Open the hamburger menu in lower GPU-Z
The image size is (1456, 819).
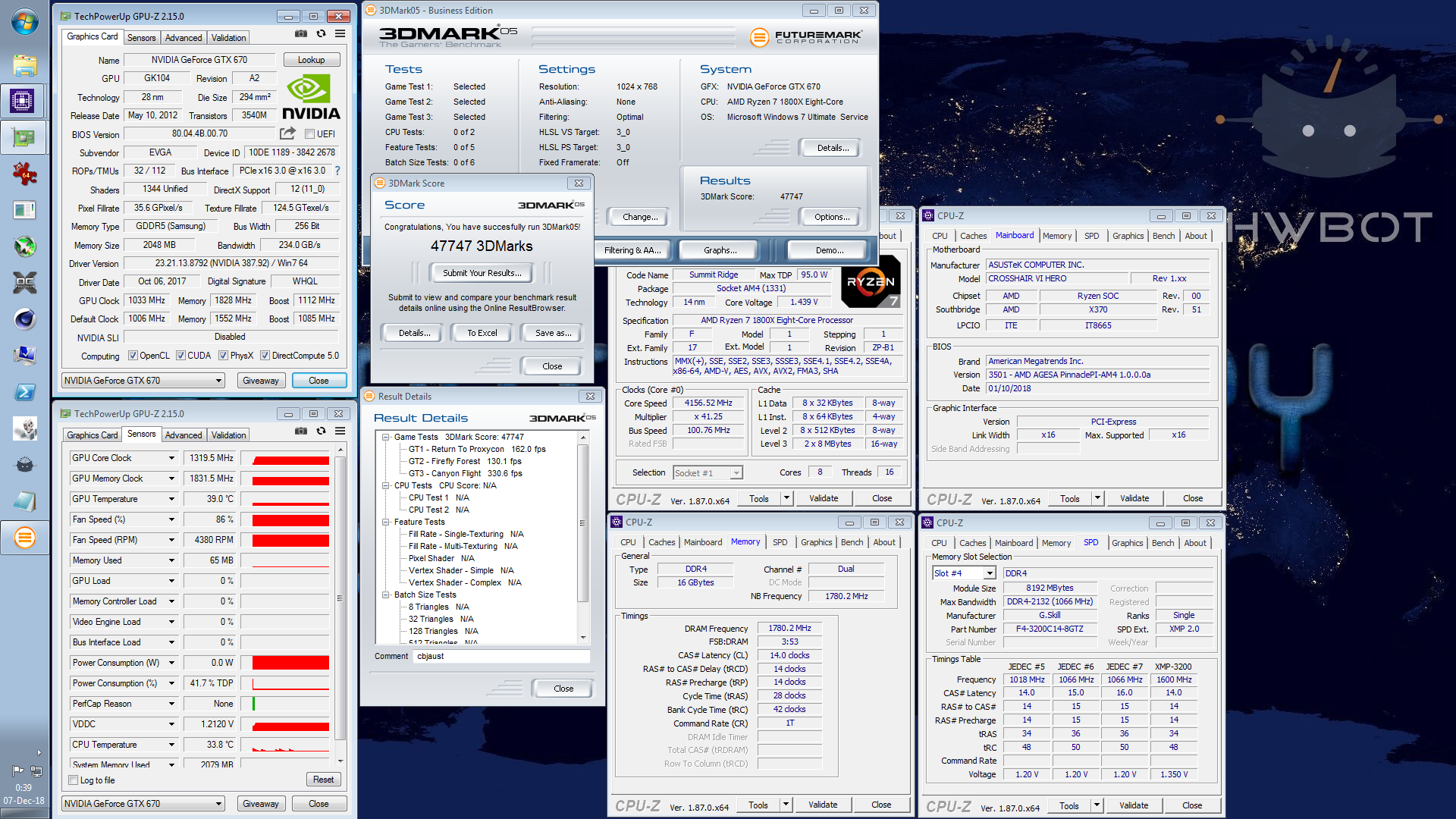(340, 431)
